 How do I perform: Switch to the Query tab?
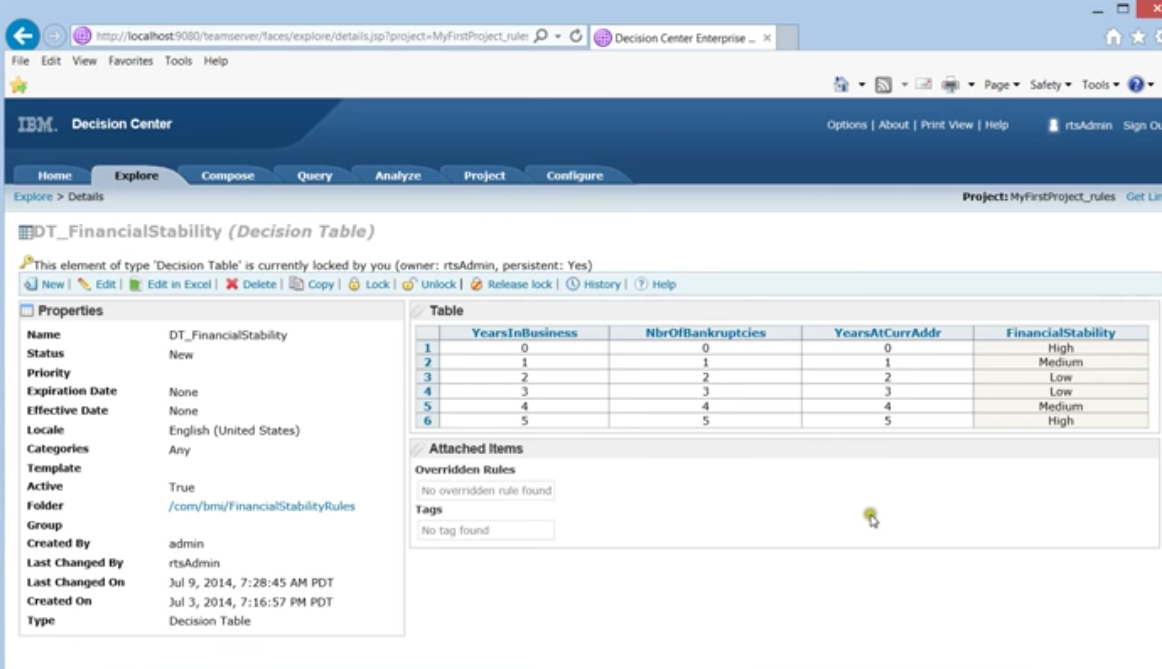pyautogui.click(x=314, y=176)
